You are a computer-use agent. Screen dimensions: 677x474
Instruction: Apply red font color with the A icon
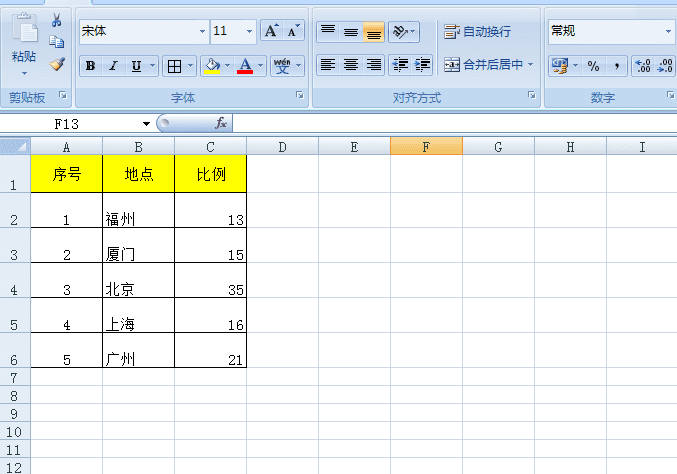point(245,66)
